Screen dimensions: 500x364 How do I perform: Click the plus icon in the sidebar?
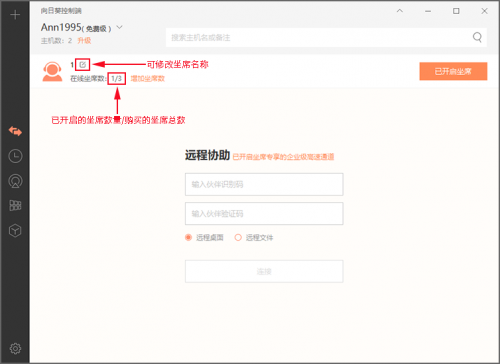pos(15,15)
